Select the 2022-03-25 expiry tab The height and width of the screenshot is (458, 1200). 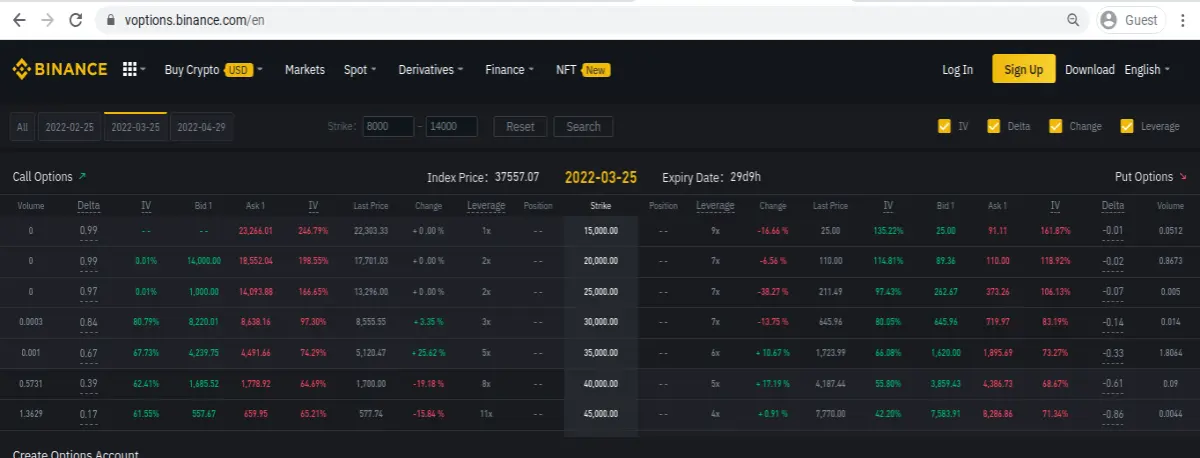tap(135, 127)
